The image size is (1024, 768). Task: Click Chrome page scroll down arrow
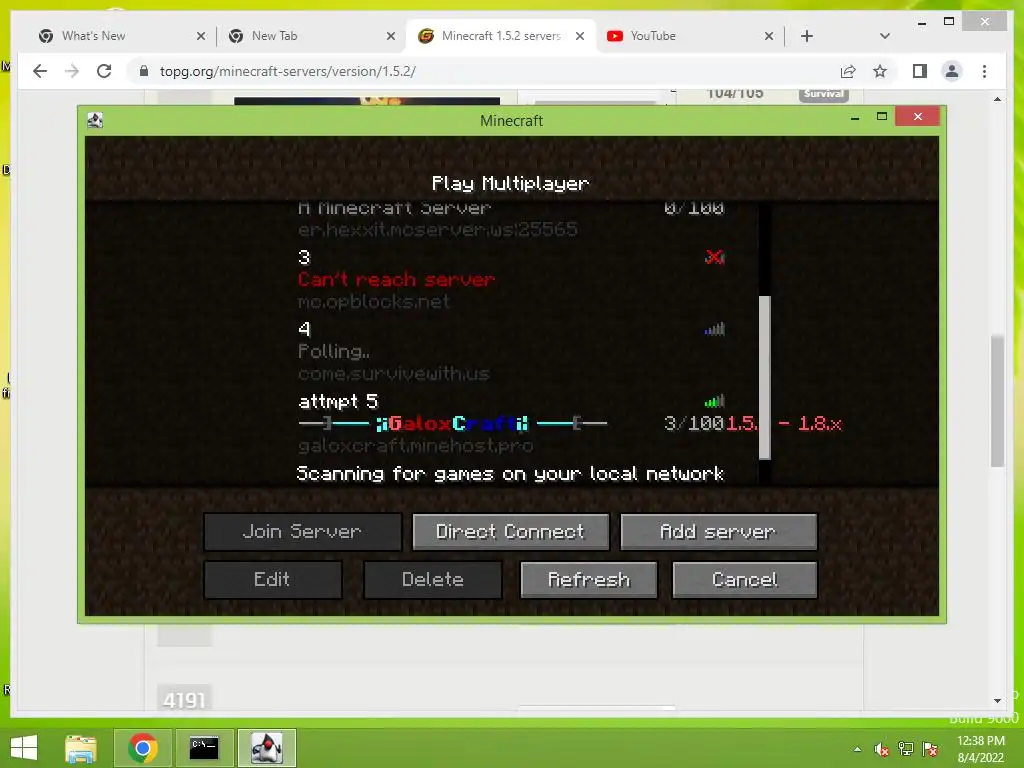[x=997, y=701]
